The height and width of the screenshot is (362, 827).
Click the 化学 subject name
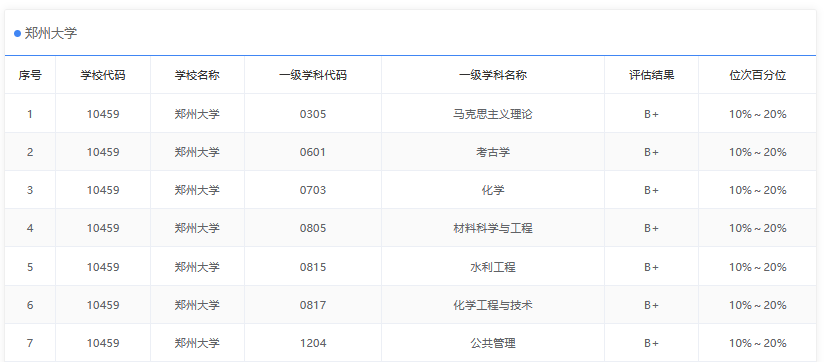(493, 190)
